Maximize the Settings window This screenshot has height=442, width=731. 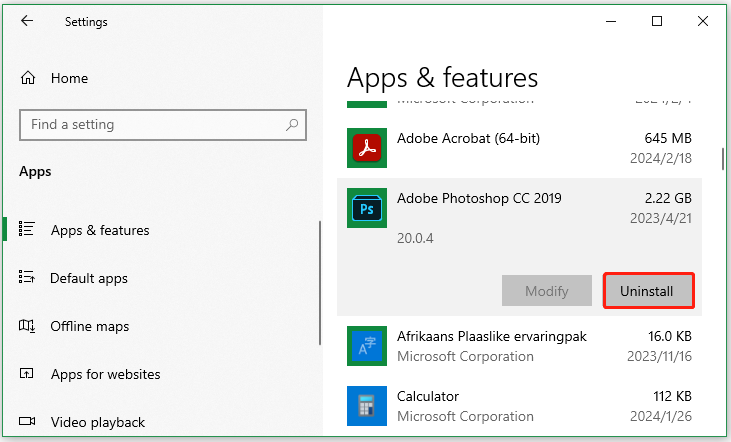point(657,21)
